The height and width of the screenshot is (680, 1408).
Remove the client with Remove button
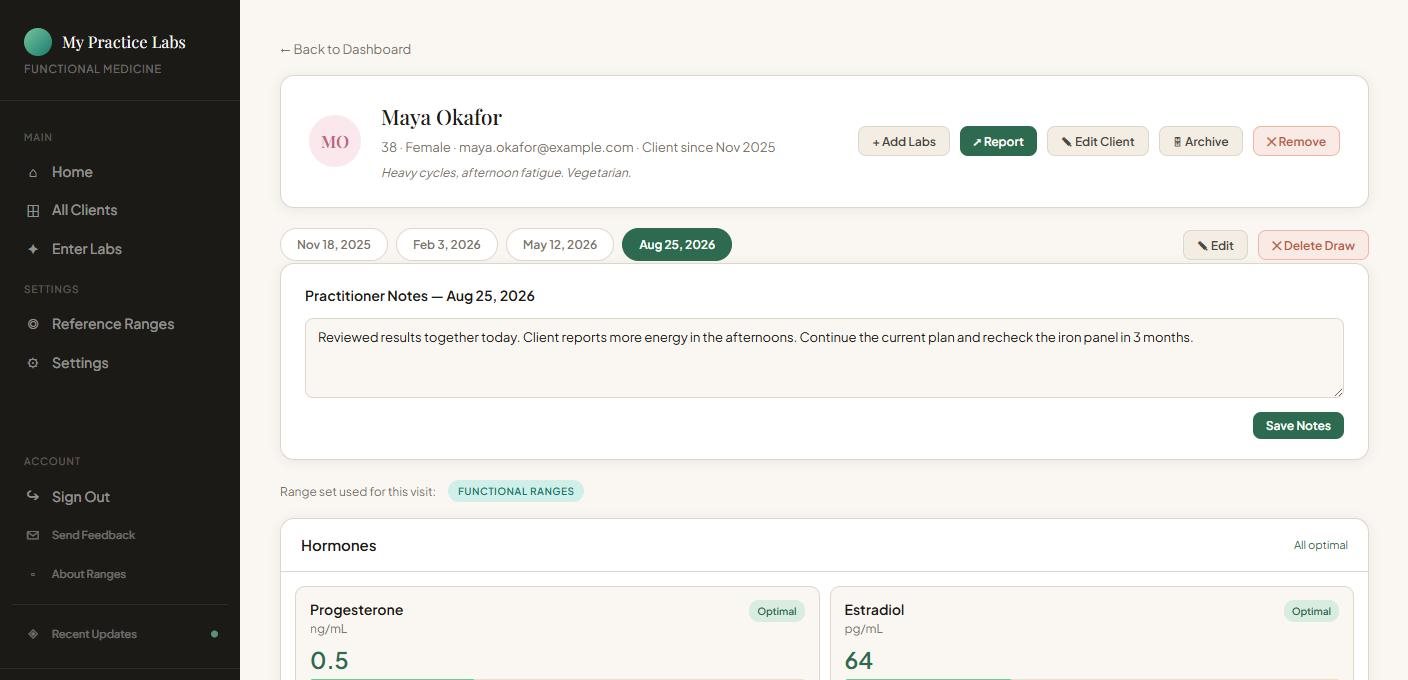click(1296, 141)
